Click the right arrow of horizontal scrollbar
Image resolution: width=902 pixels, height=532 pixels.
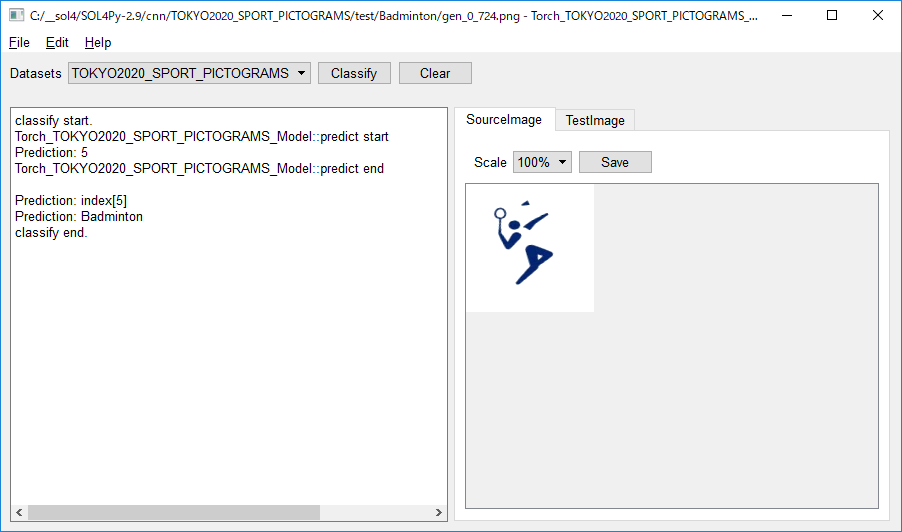pyautogui.click(x=439, y=512)
